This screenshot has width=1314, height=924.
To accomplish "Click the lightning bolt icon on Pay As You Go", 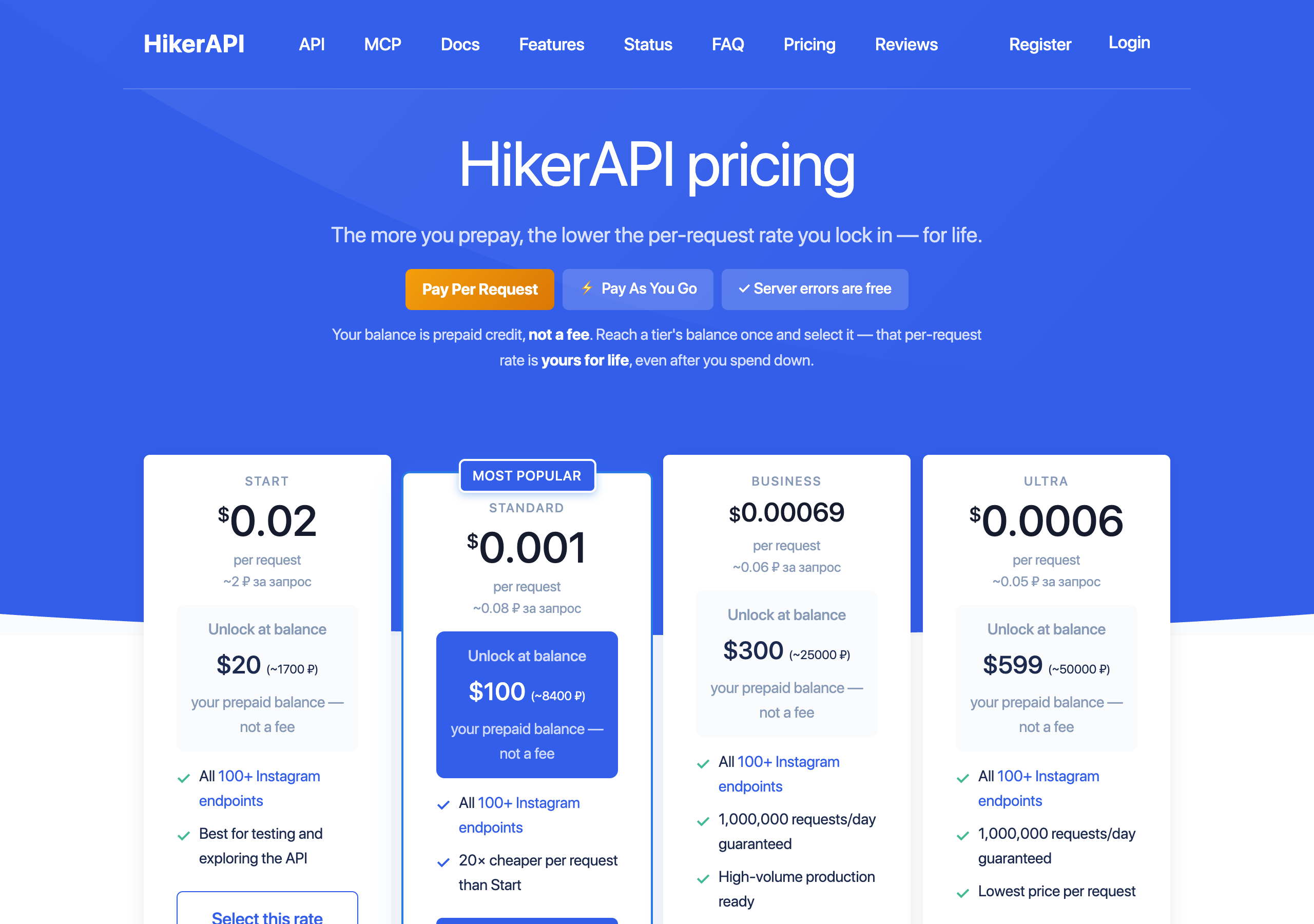I will click(x=587, y=288).
